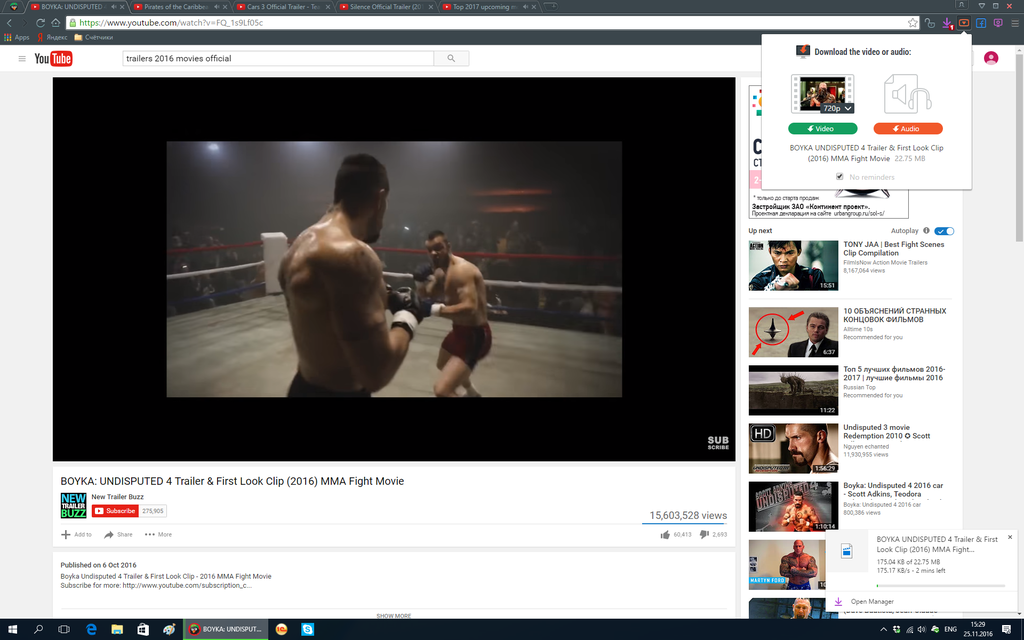Open the More actions menu below video

[x=158, y=535]
